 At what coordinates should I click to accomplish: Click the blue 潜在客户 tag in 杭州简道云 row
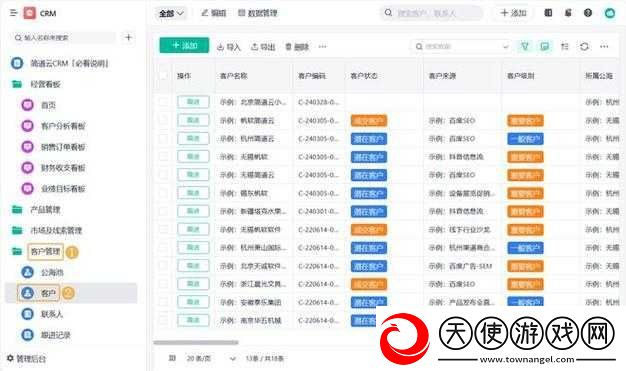[x=368, y=139]
